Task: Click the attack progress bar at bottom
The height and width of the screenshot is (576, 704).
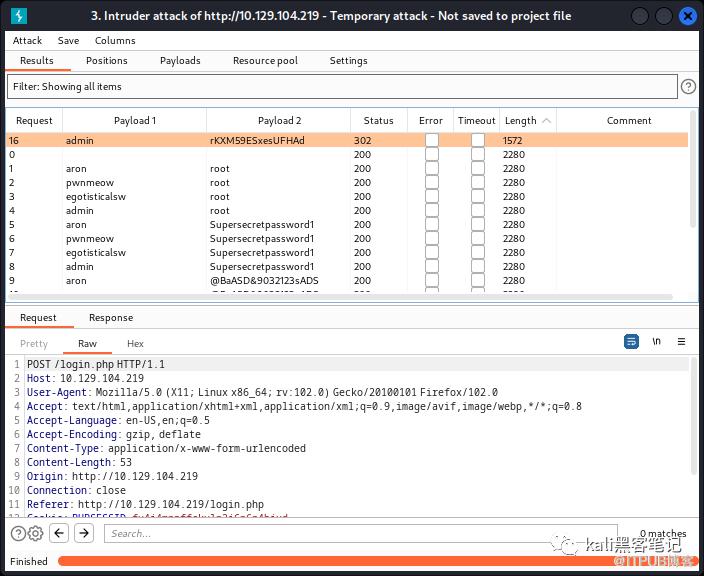Action: click(370, 561)
